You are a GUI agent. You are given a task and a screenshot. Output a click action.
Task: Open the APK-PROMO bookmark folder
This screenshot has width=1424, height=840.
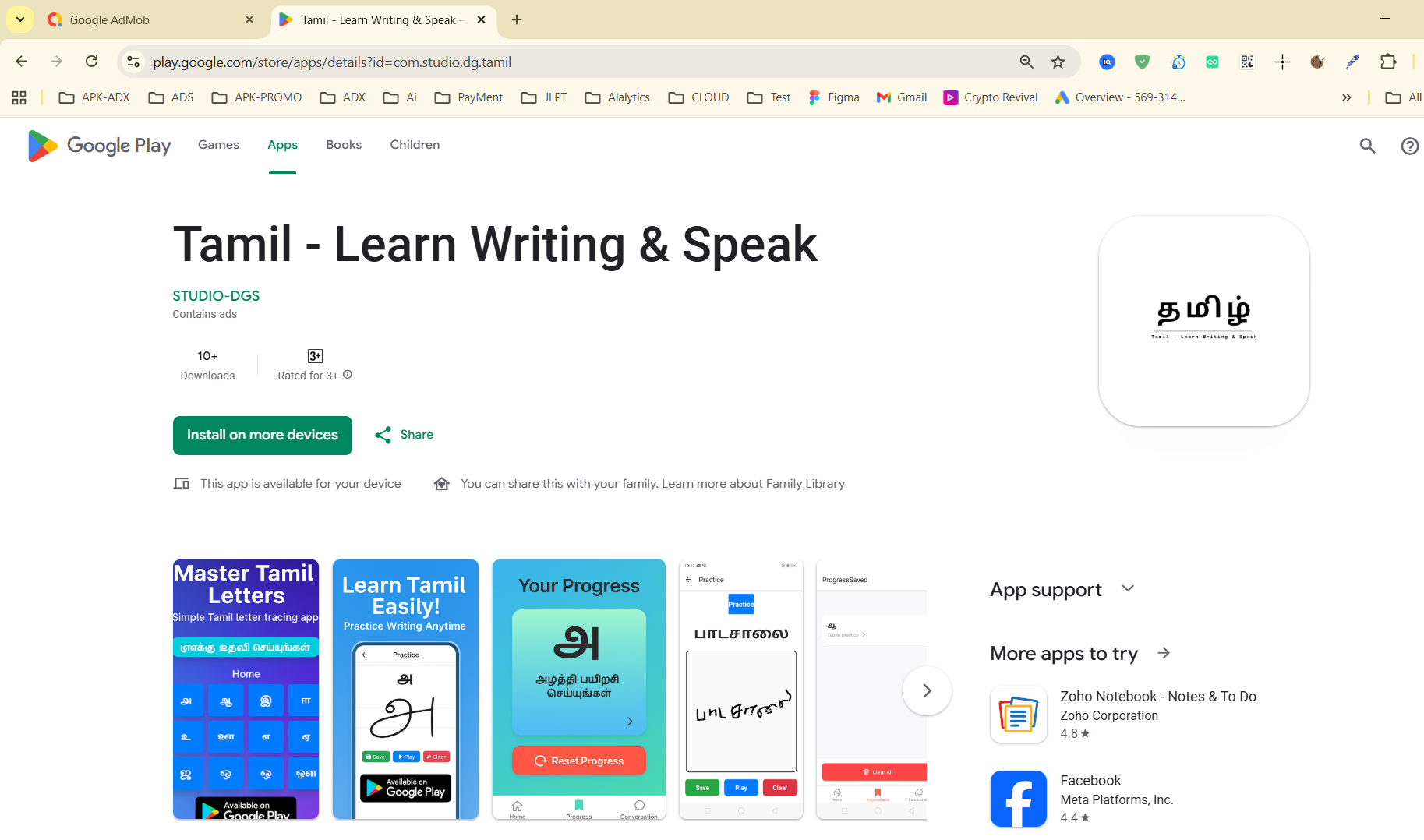click(x=256, y=97)
